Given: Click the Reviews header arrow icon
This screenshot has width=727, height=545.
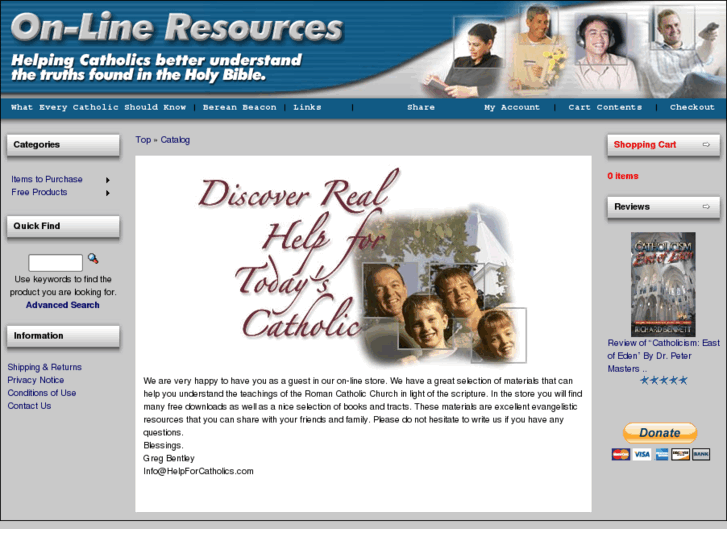Looking at the screenshot, I should click(x=706, y=206).
